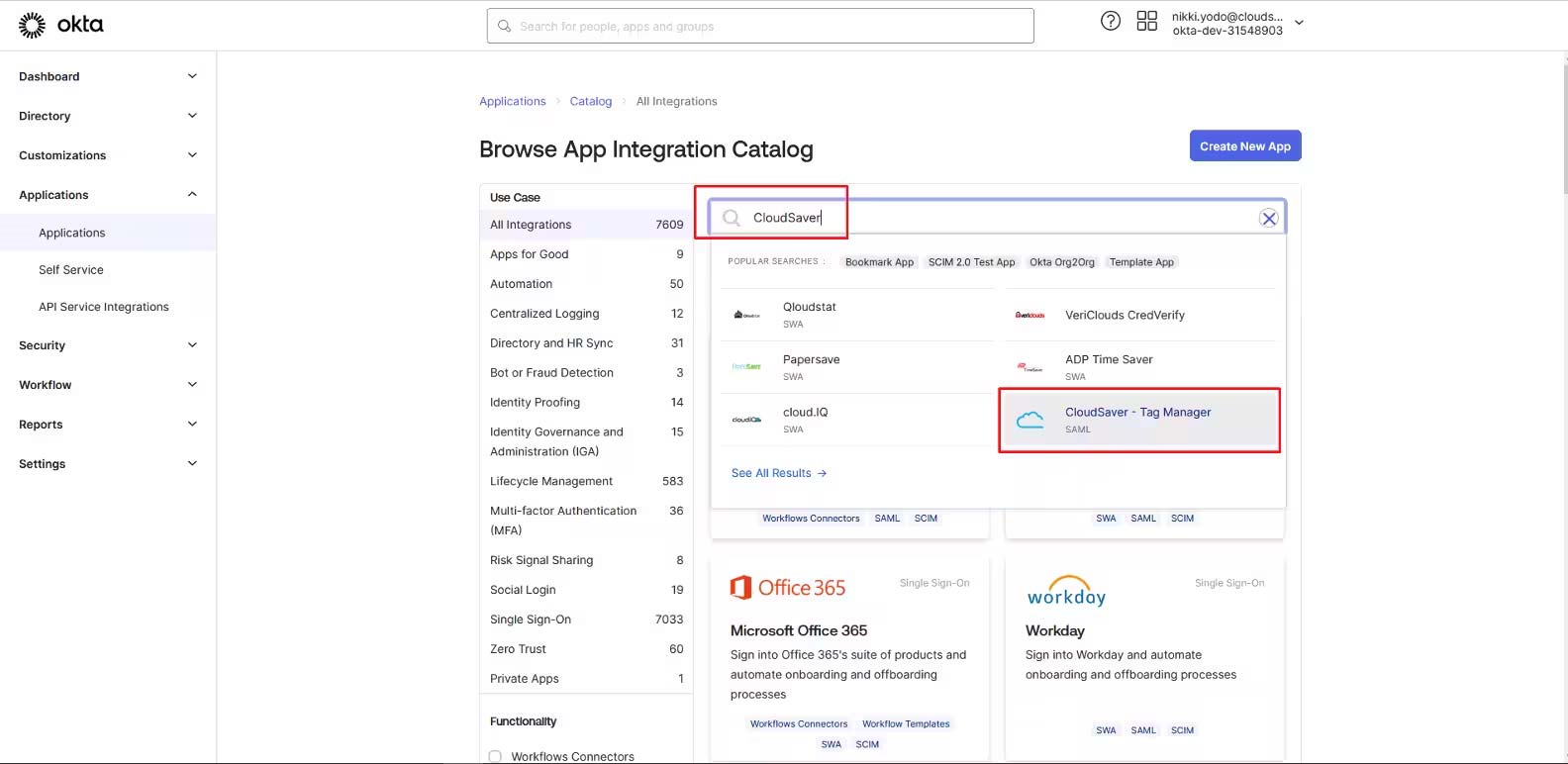Open the help question mark icon
1568x764 pixels.
(1111, 22)
